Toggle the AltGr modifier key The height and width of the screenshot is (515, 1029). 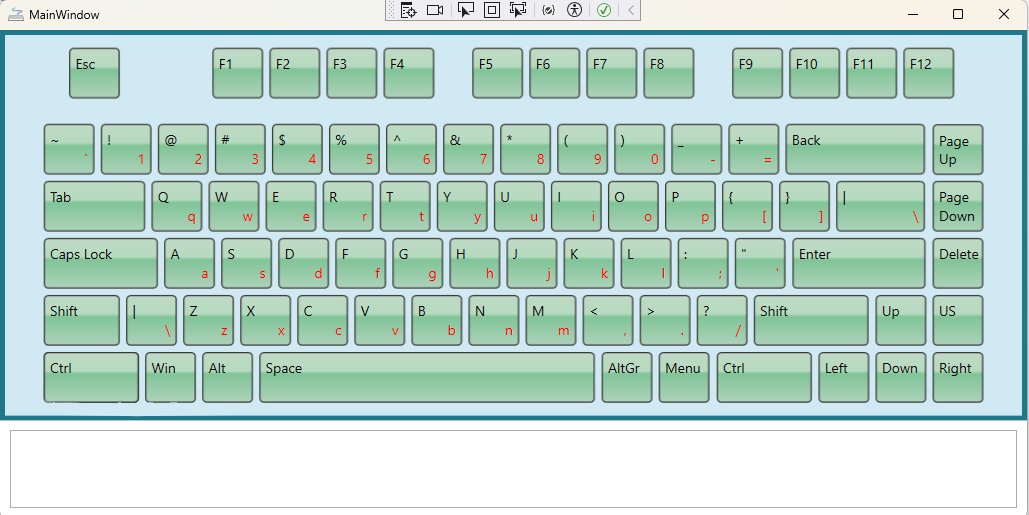627,377
